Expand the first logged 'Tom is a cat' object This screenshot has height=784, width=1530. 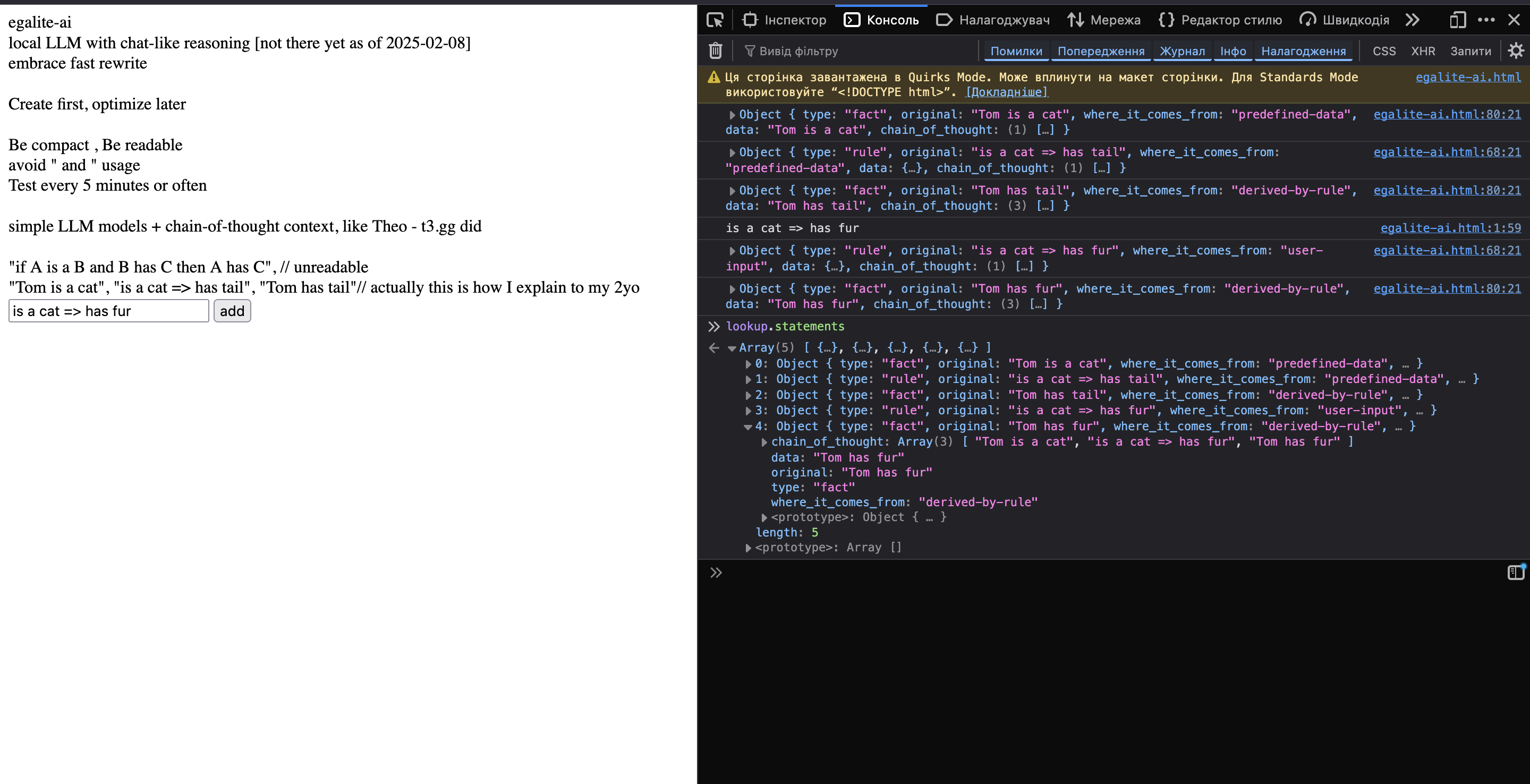(x=733, y=115)
